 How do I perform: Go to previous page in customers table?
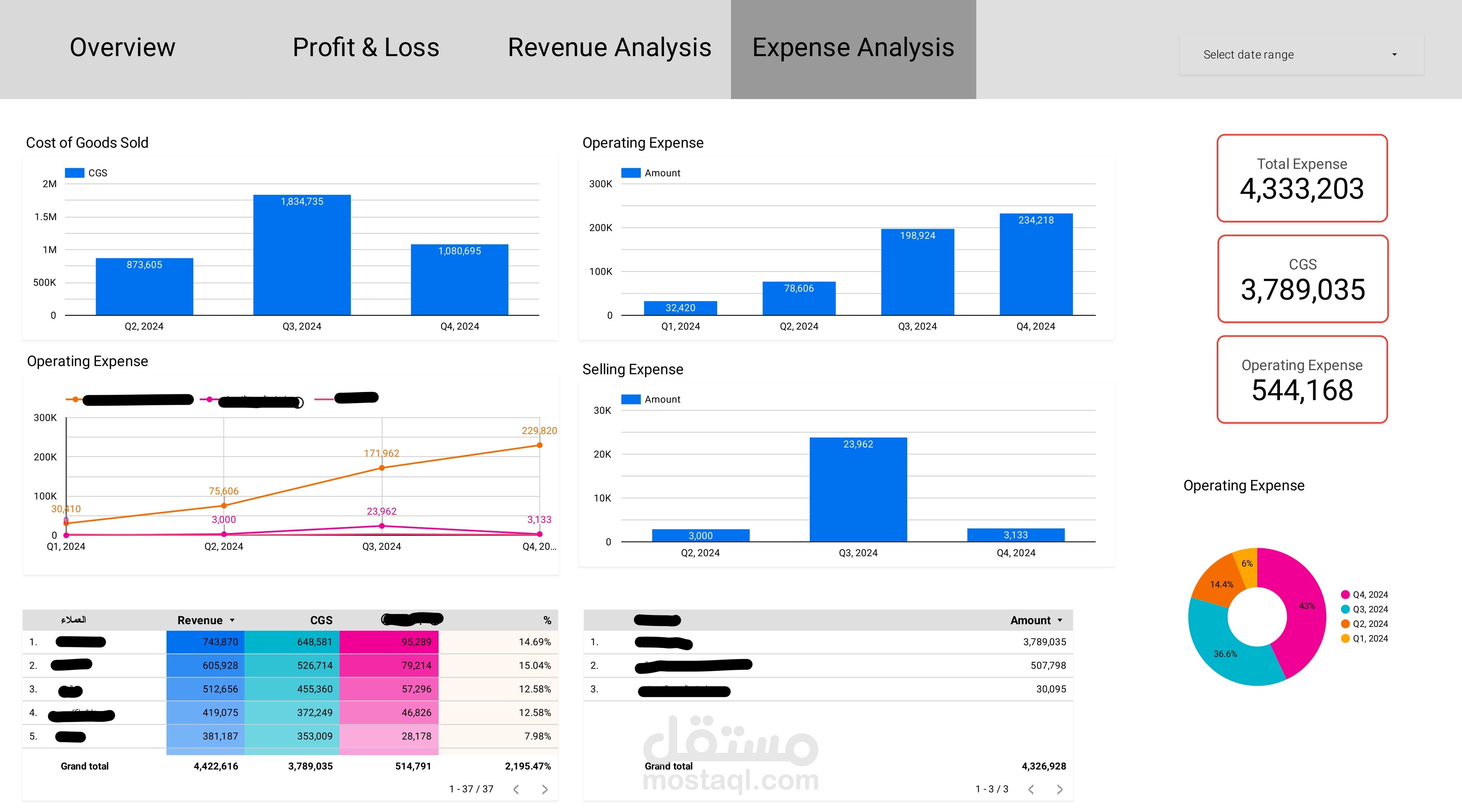(516, 789)
